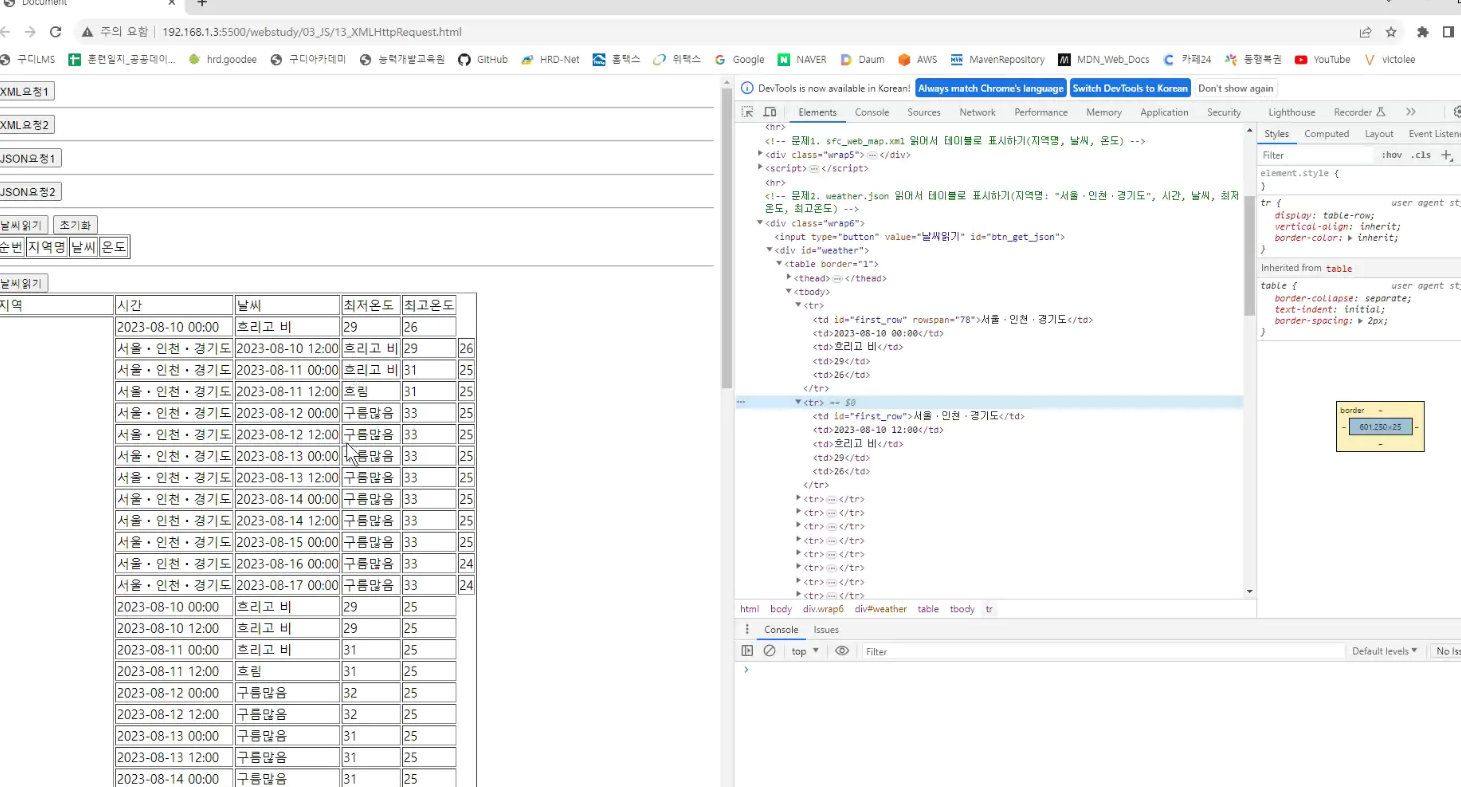Image resolution: width=1461 pixels, height=787 pixels.
Task: Toggle the .cls class editor
Action: (x=1420, y=155)
